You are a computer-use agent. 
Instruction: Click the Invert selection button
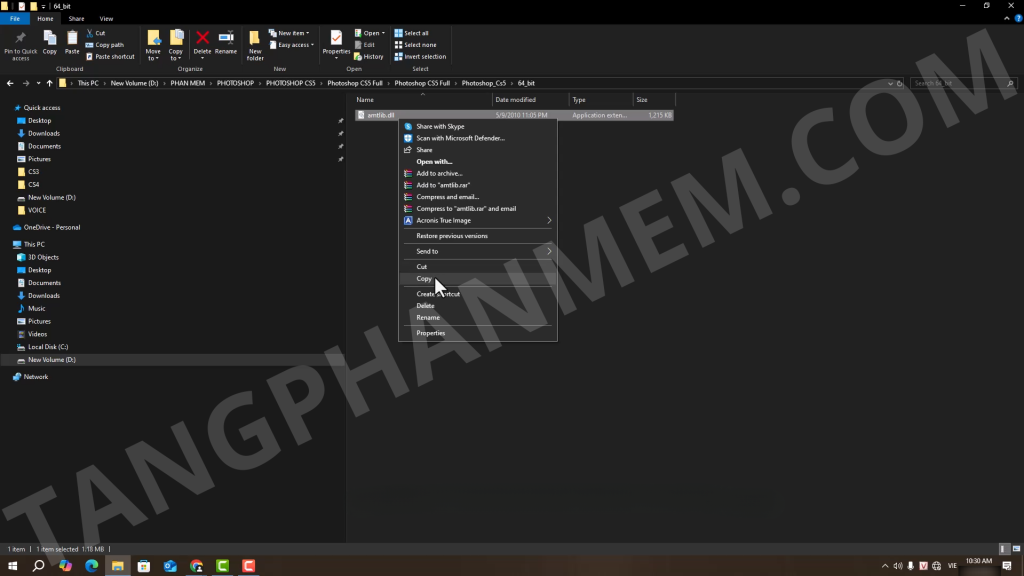423,57
